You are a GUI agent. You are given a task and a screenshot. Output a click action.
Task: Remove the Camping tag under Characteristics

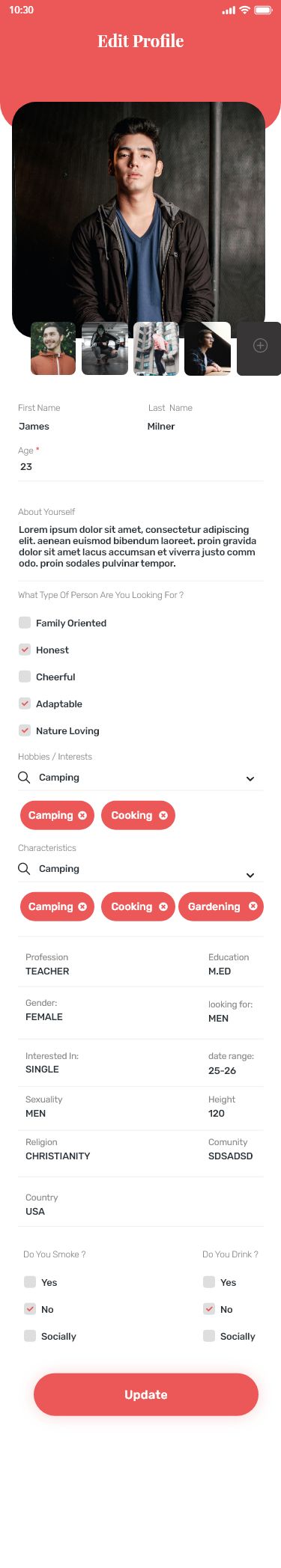point(82,906)
